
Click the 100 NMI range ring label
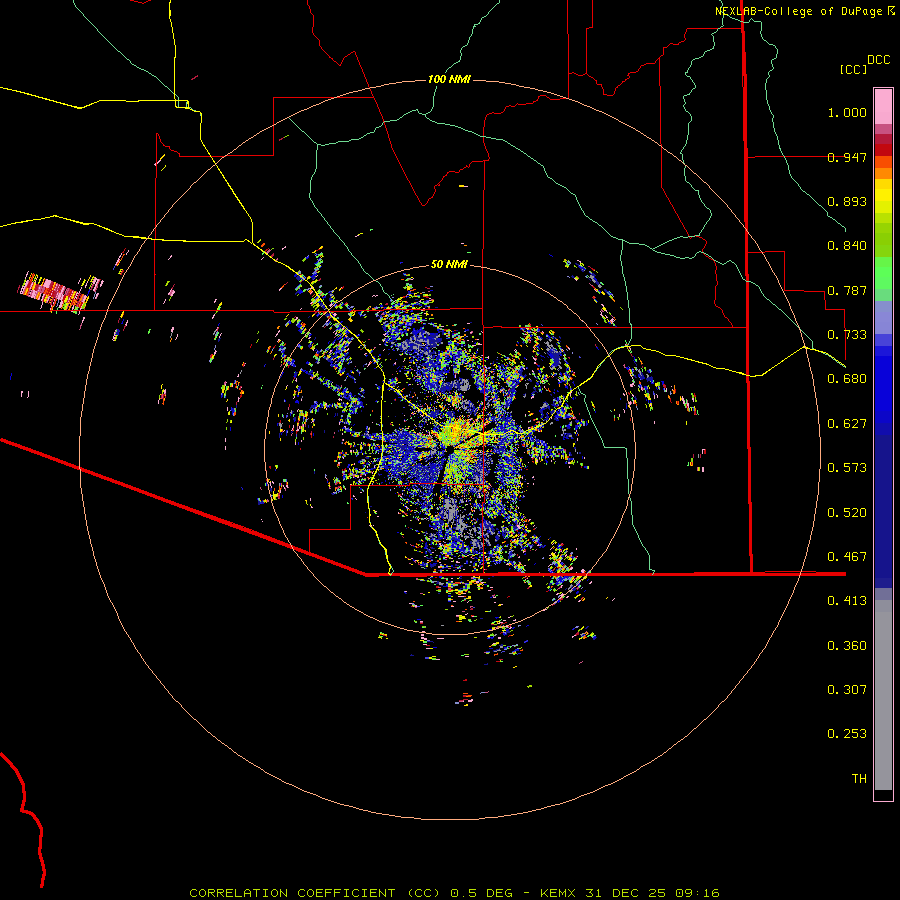pyautogui.click(x=449, y=79)
